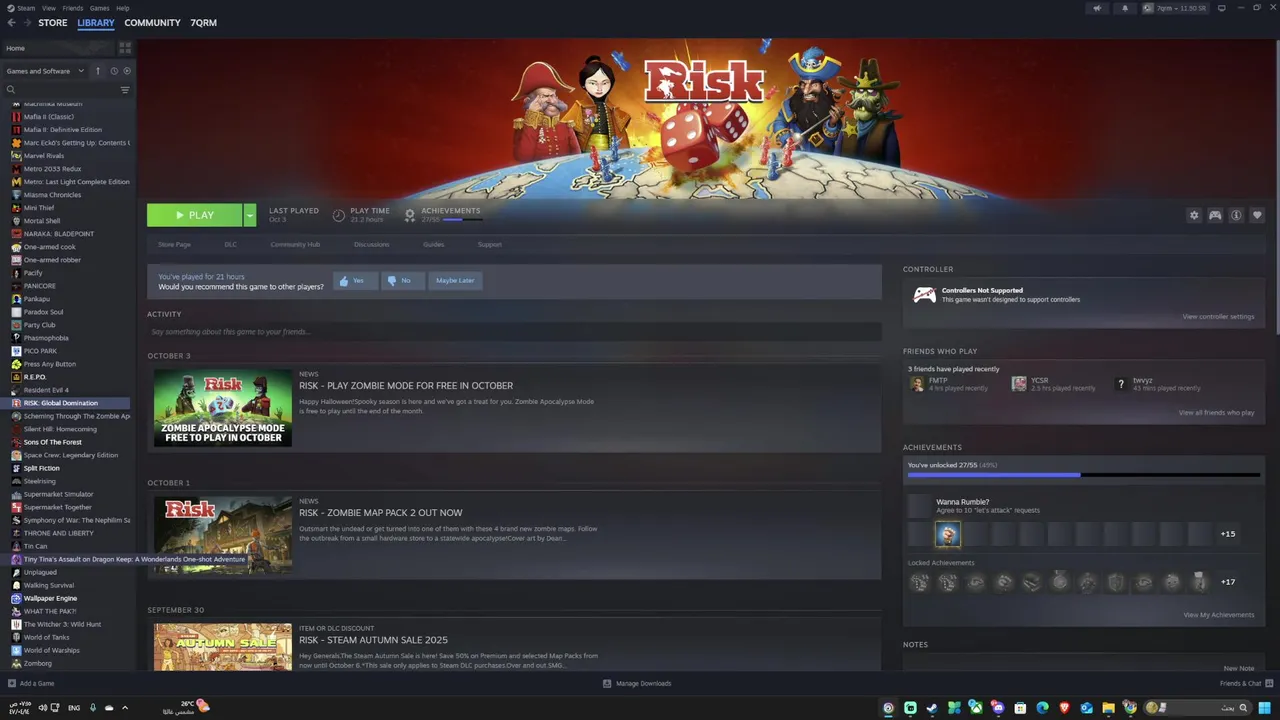
Task: Open advanced library filters icon
Action: (x=125, y=90)
